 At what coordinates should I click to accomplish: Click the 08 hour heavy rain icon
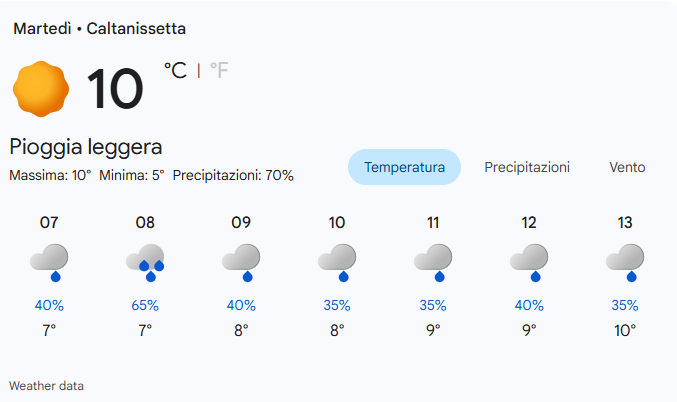pos(145,261)
